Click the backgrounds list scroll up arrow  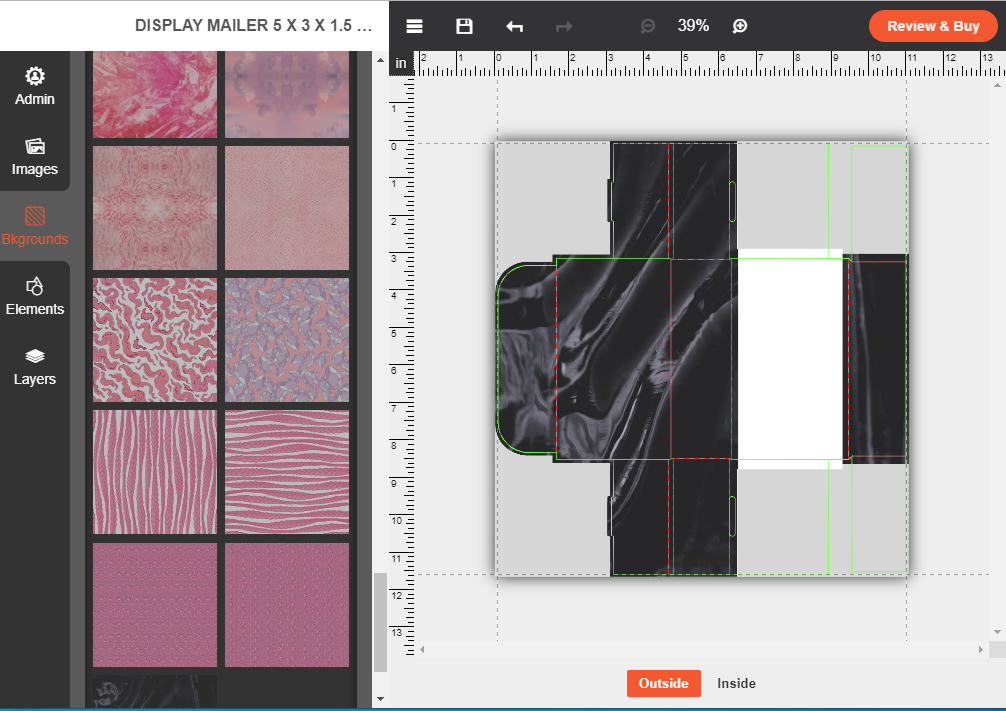click(x=380, y=60)
